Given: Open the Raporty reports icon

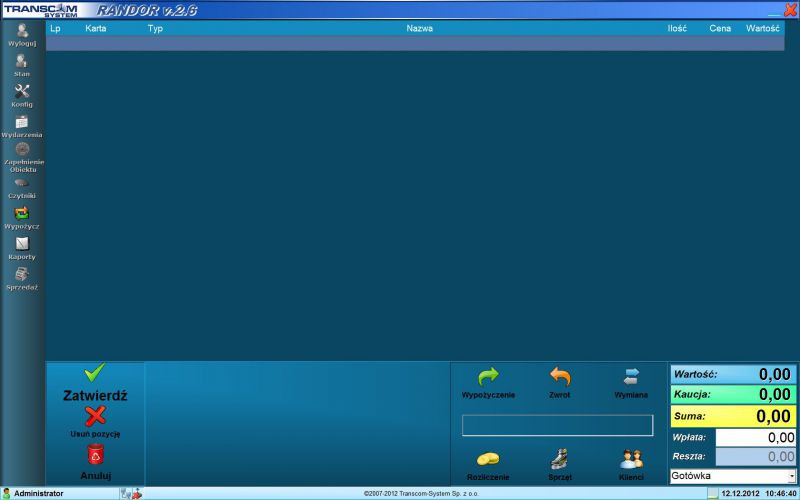Looking at the screenshot, I should (22, 245).
